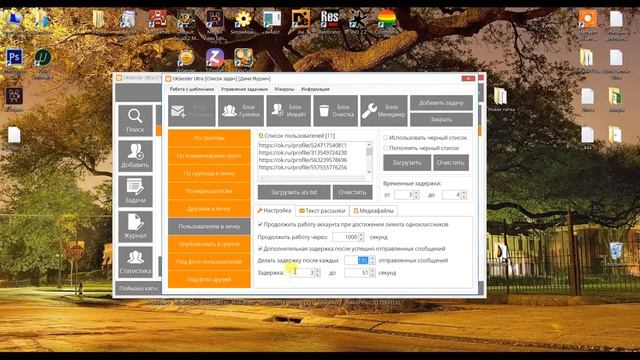
Task: Open the purple Z desktop shortcut
Action: (215, 58)
